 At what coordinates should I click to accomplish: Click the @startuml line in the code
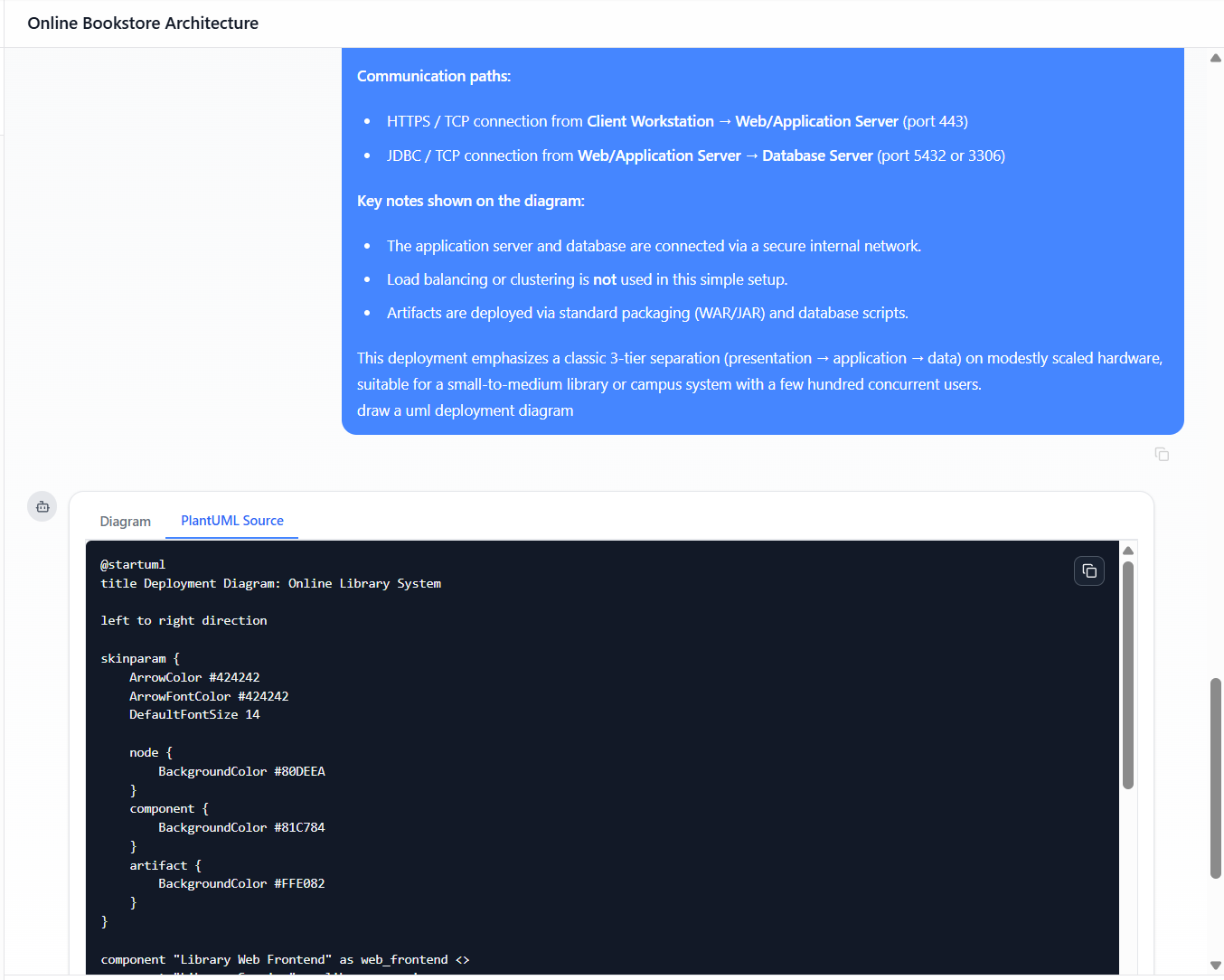pos(133,565)
